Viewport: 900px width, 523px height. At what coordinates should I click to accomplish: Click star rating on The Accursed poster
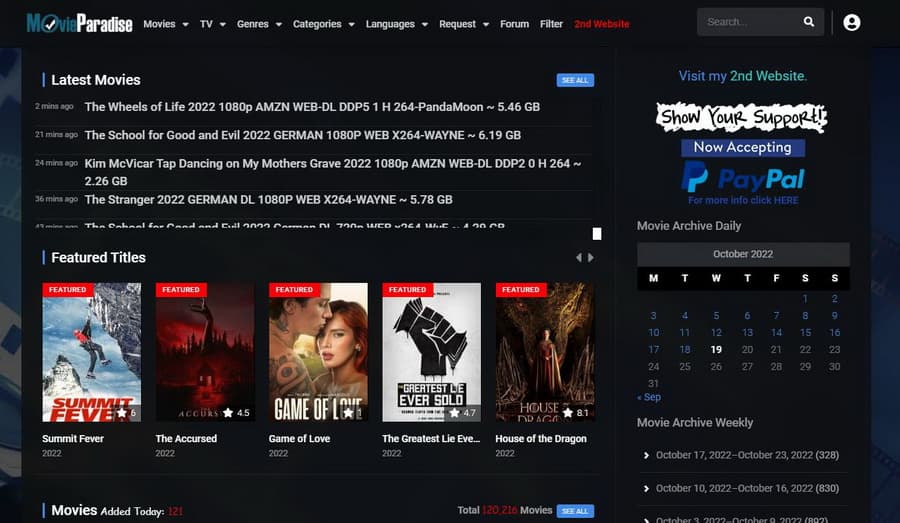[236, 413]
